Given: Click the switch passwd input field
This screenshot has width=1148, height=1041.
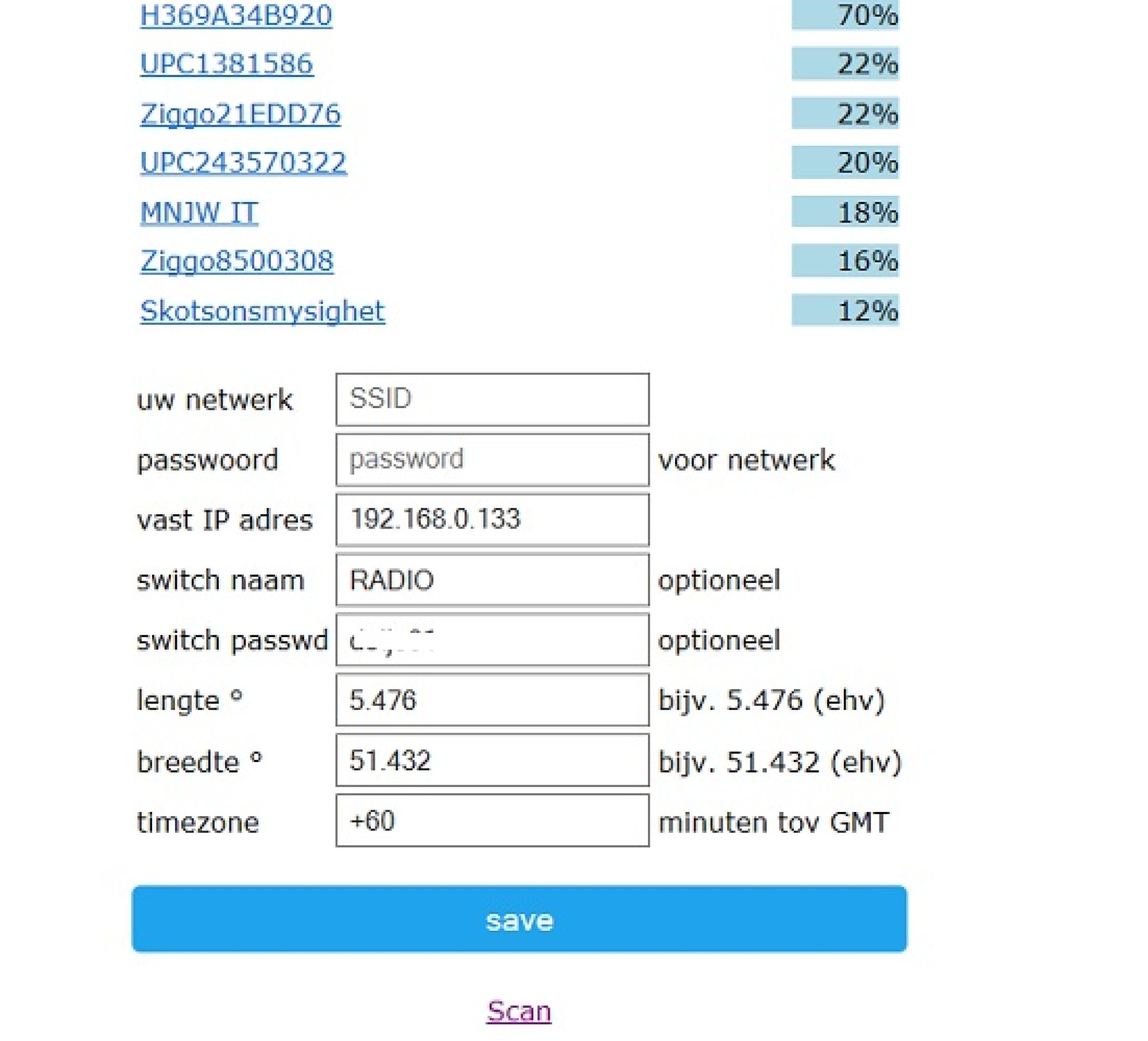Looking at the screenshot, I should click(x=492, y=640).
